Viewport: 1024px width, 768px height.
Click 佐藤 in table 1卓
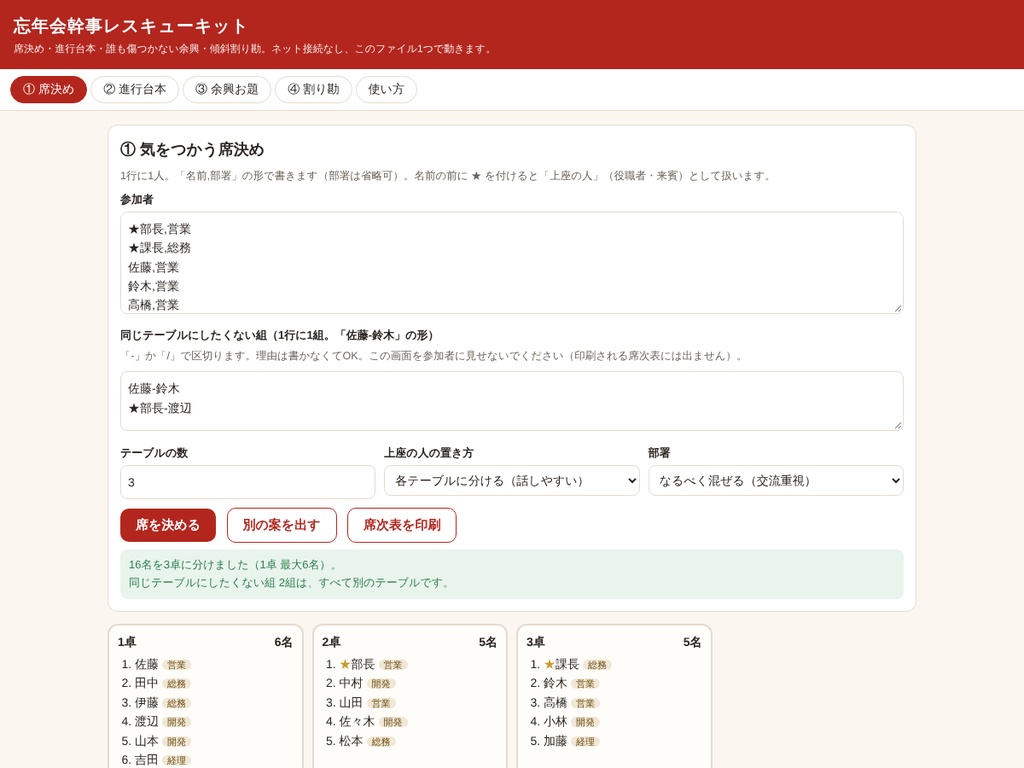pos(146,664)
